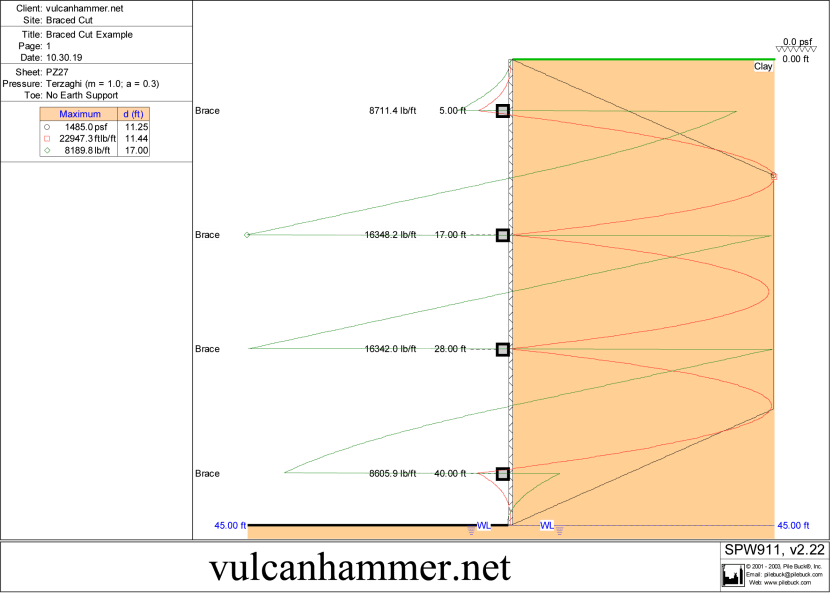Click the brace node square at 5.00 ft
The height and width of the screenshot is (601, 840).
coord(503,111)
